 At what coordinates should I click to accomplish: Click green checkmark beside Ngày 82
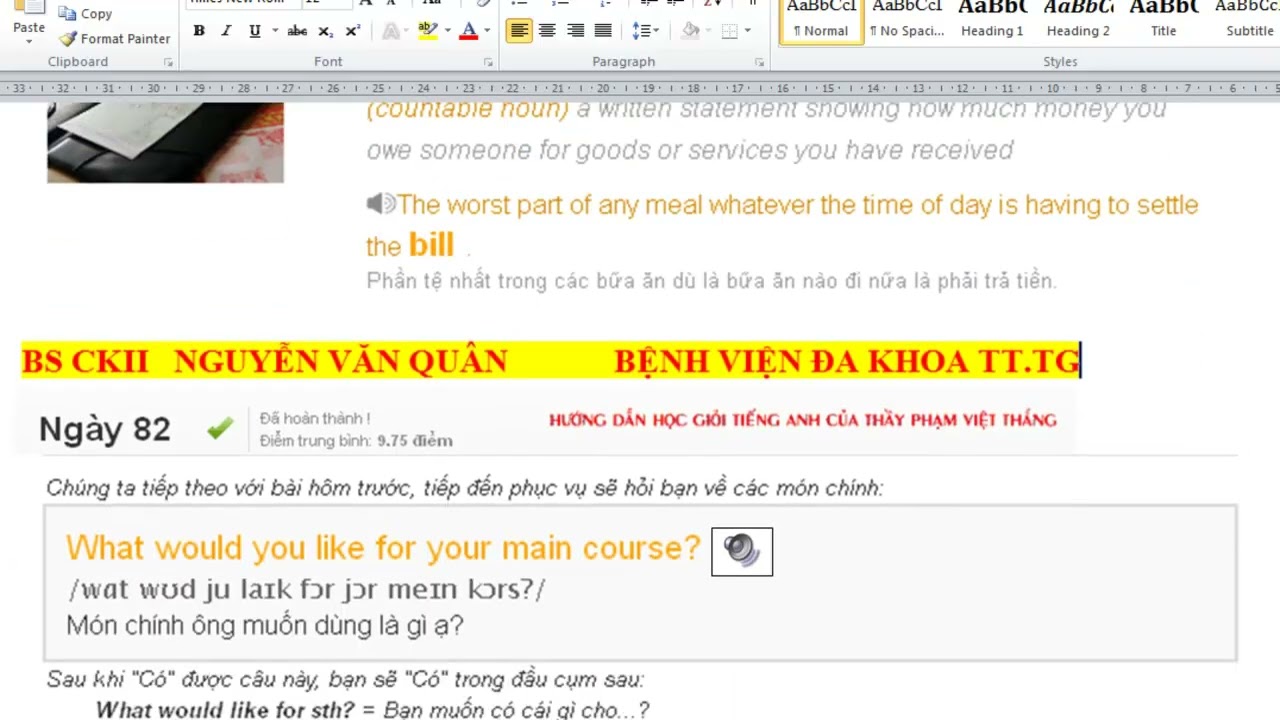tap(220, 429)
